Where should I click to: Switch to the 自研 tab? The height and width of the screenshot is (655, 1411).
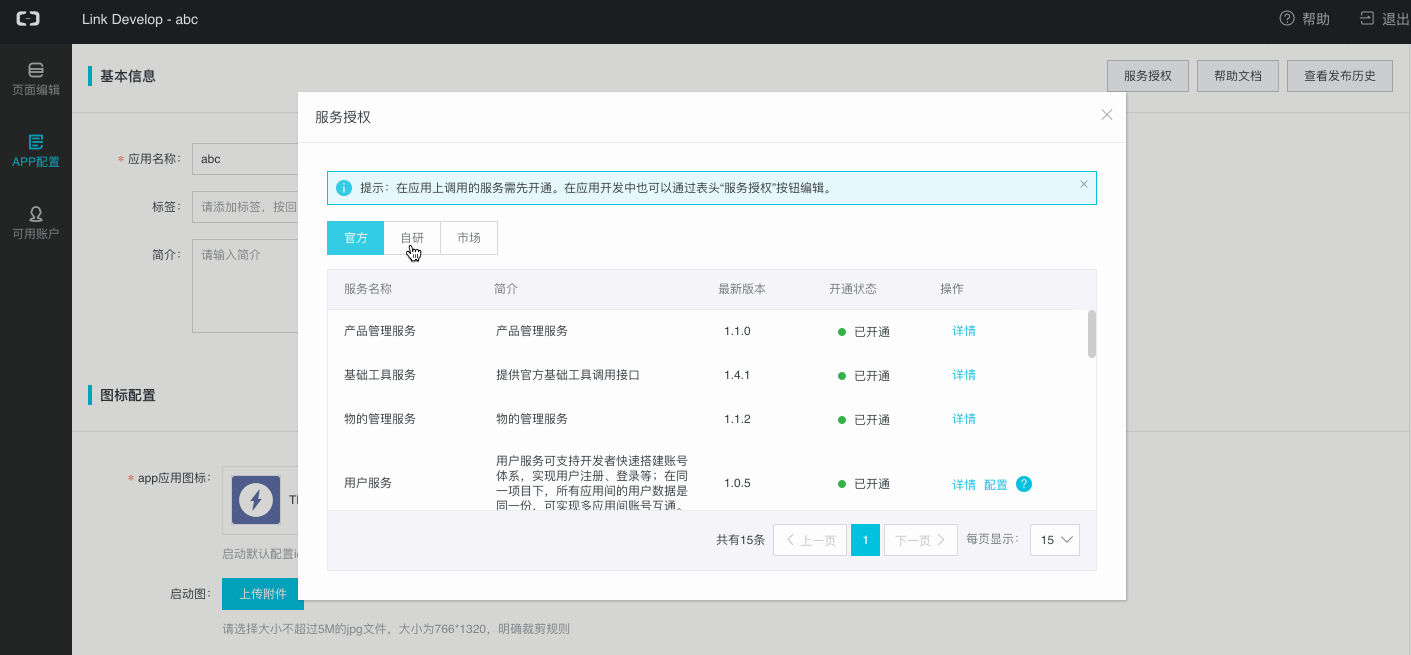[x=412, y=238]
